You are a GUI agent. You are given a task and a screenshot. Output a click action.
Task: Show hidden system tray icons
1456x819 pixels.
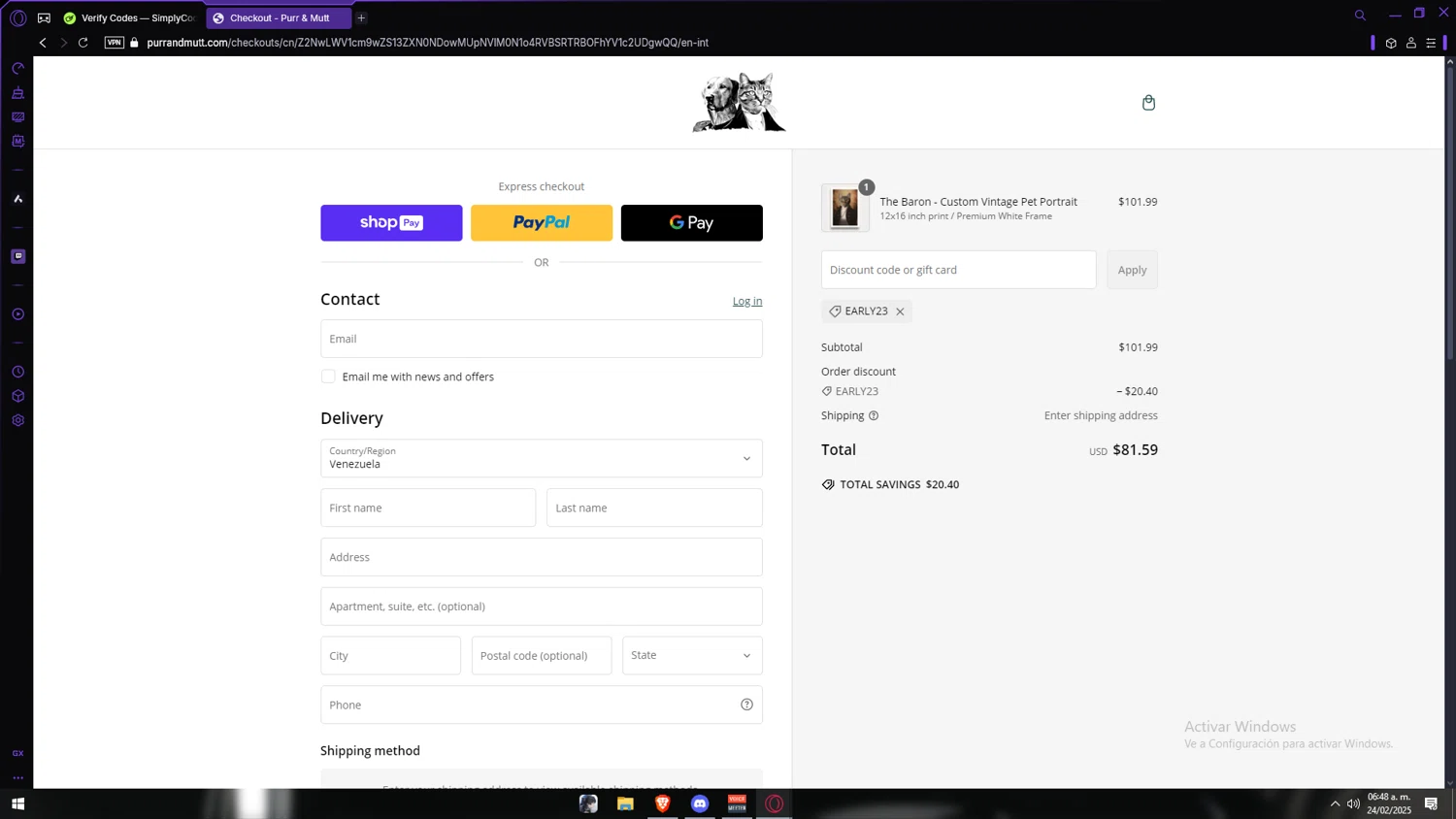click(x=1335, y=803)
